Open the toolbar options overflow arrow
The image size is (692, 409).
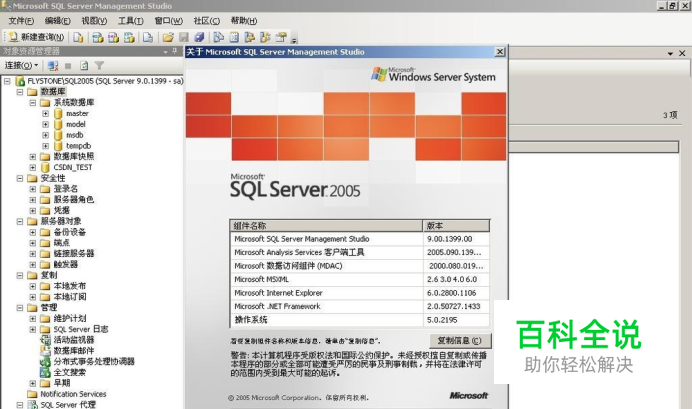[294, 40]
